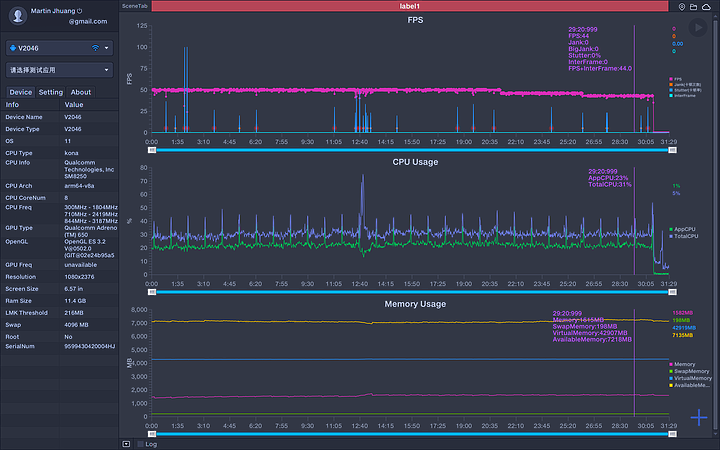Click the user avatar icon
720x450 pixels.
click(x=18, y=15)
